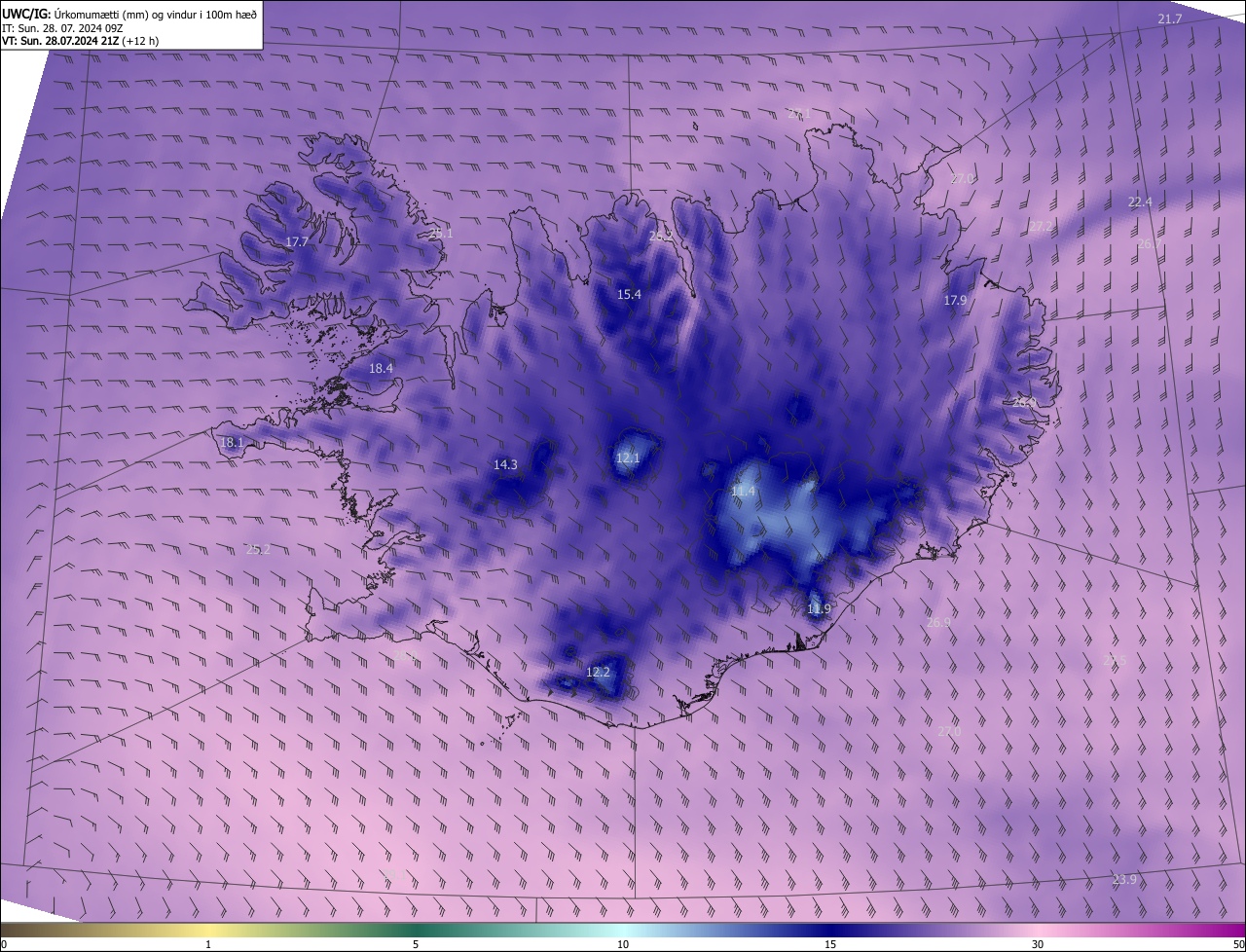Click the 18.4 value label
This screenshot has width=1246, height=952.
pos(381,369)
